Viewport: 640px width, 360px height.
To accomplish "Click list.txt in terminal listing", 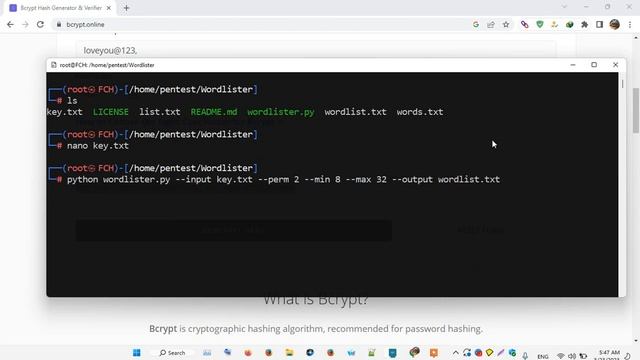I will (160, 112).
